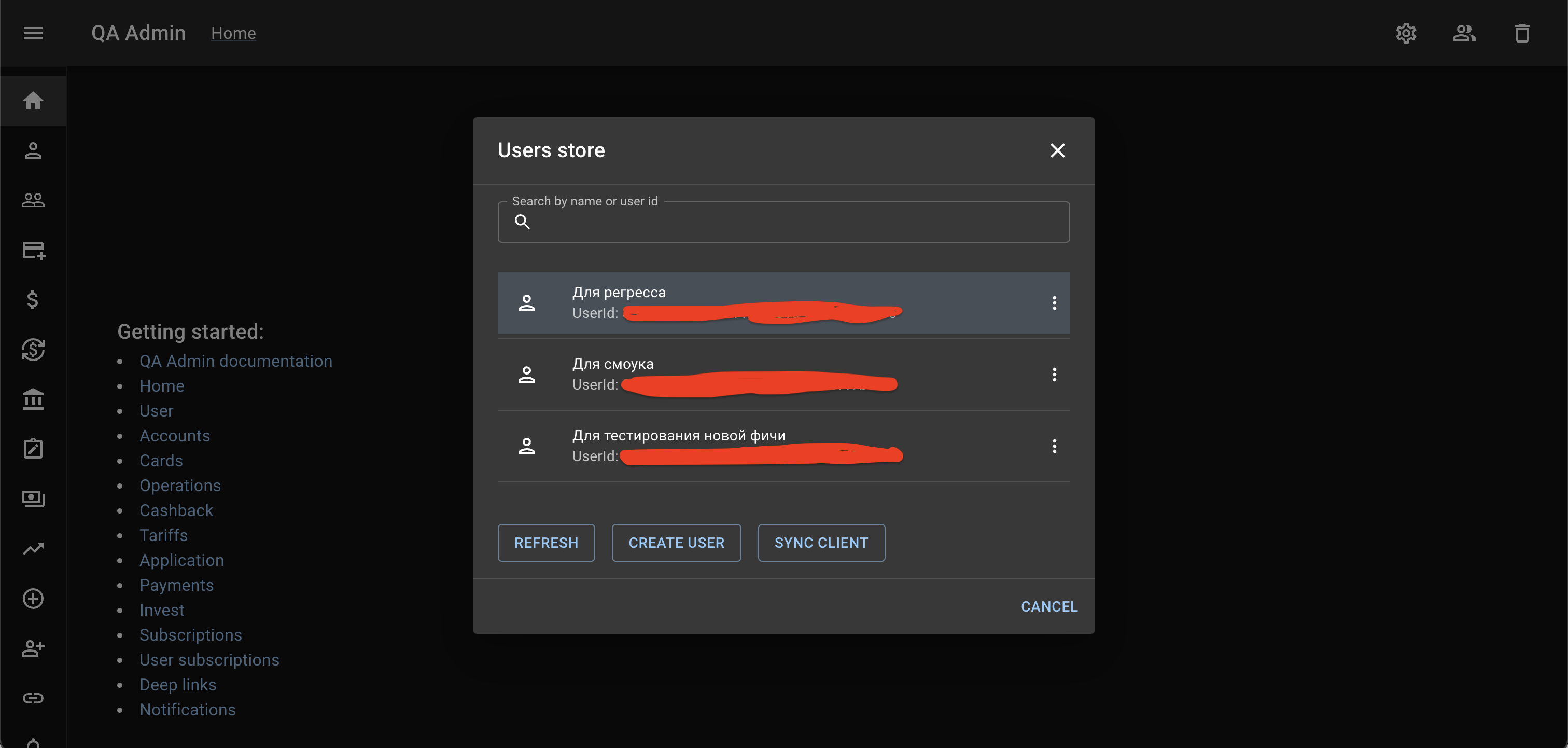Open trending chart sidebar icon
This screenshot has height=748, width=1568.
(x=33, y=549)
